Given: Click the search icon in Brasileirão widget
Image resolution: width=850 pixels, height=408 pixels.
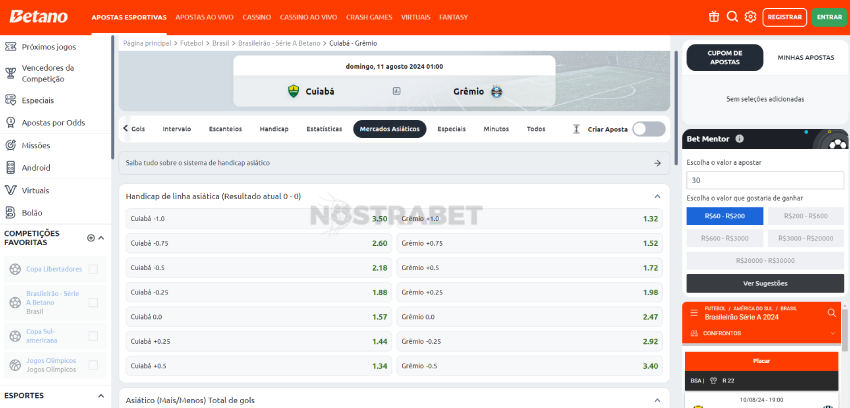Looking at the screenshot, I should click(832, 313).
